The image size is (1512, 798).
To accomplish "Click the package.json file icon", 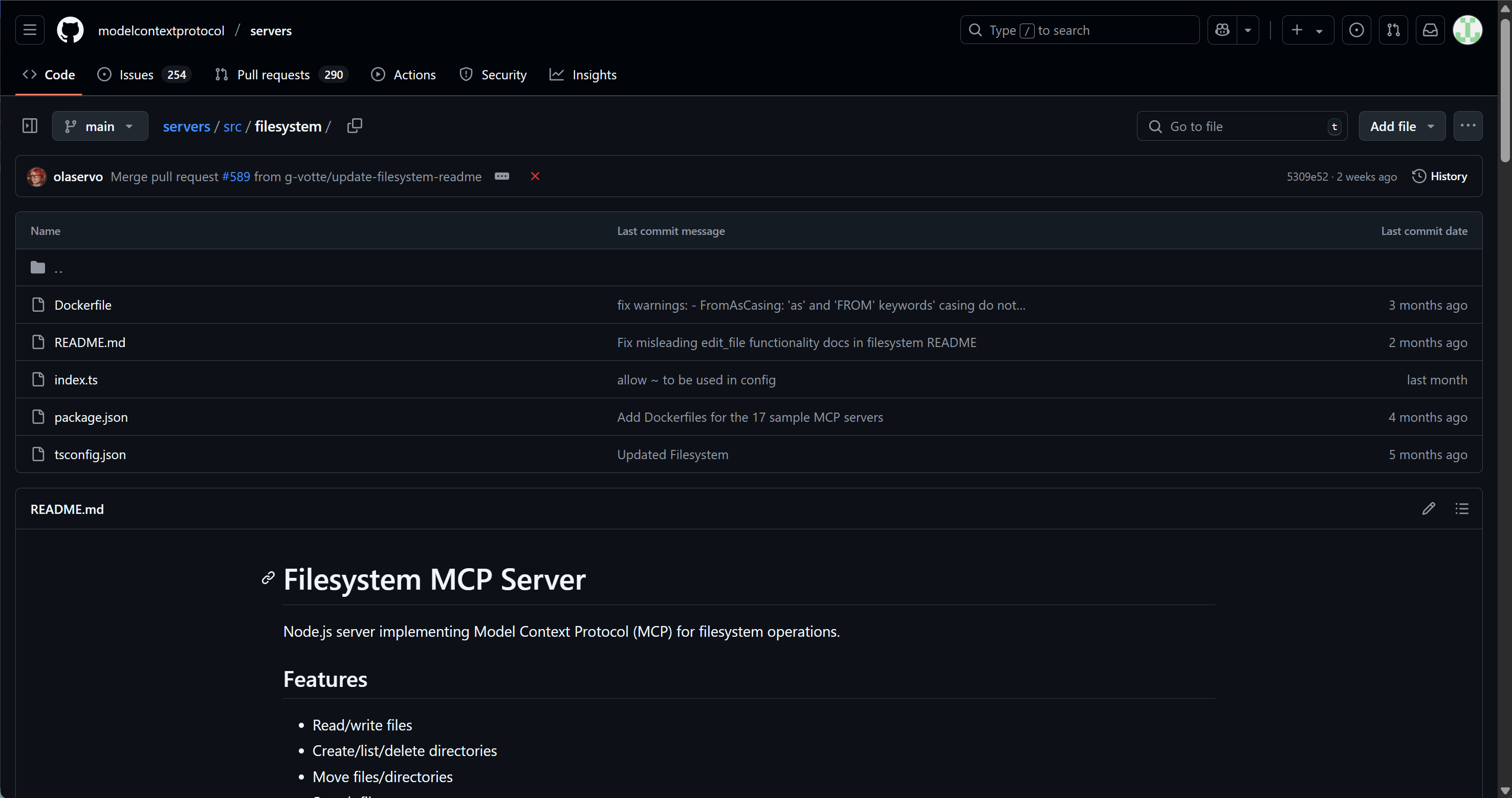I will click(x=38, y=417).
